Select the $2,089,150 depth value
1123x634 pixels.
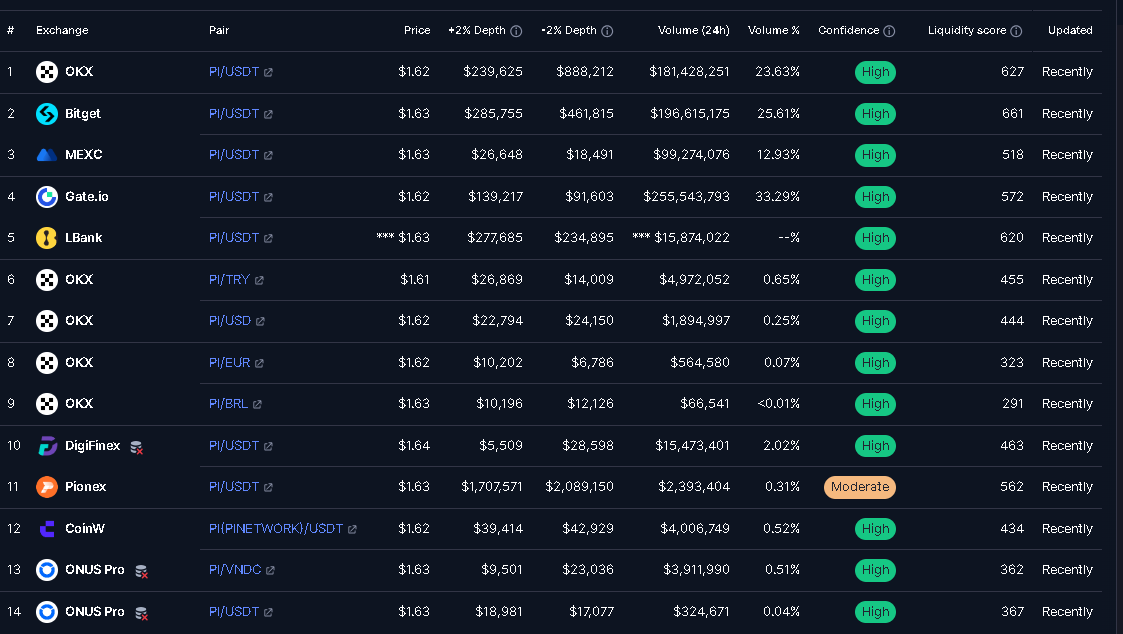coord(579,487)
